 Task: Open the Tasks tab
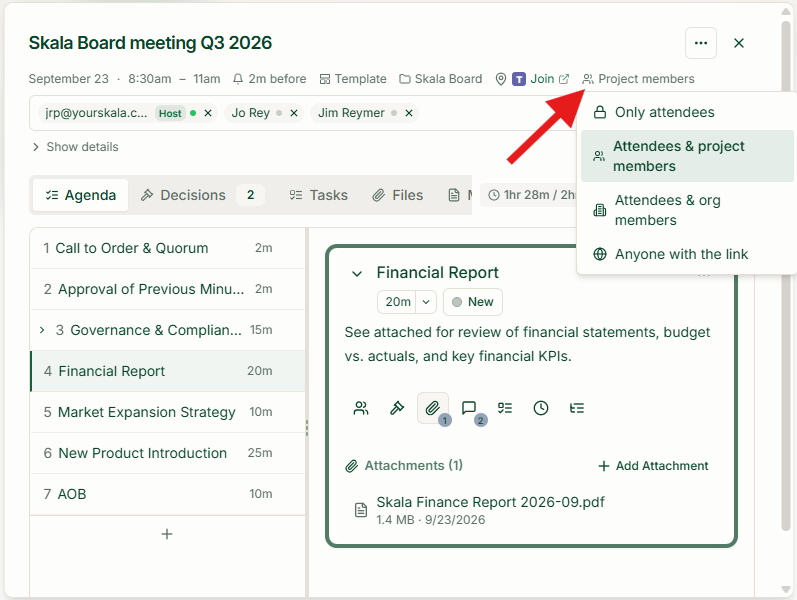click(x=319, y=195)
